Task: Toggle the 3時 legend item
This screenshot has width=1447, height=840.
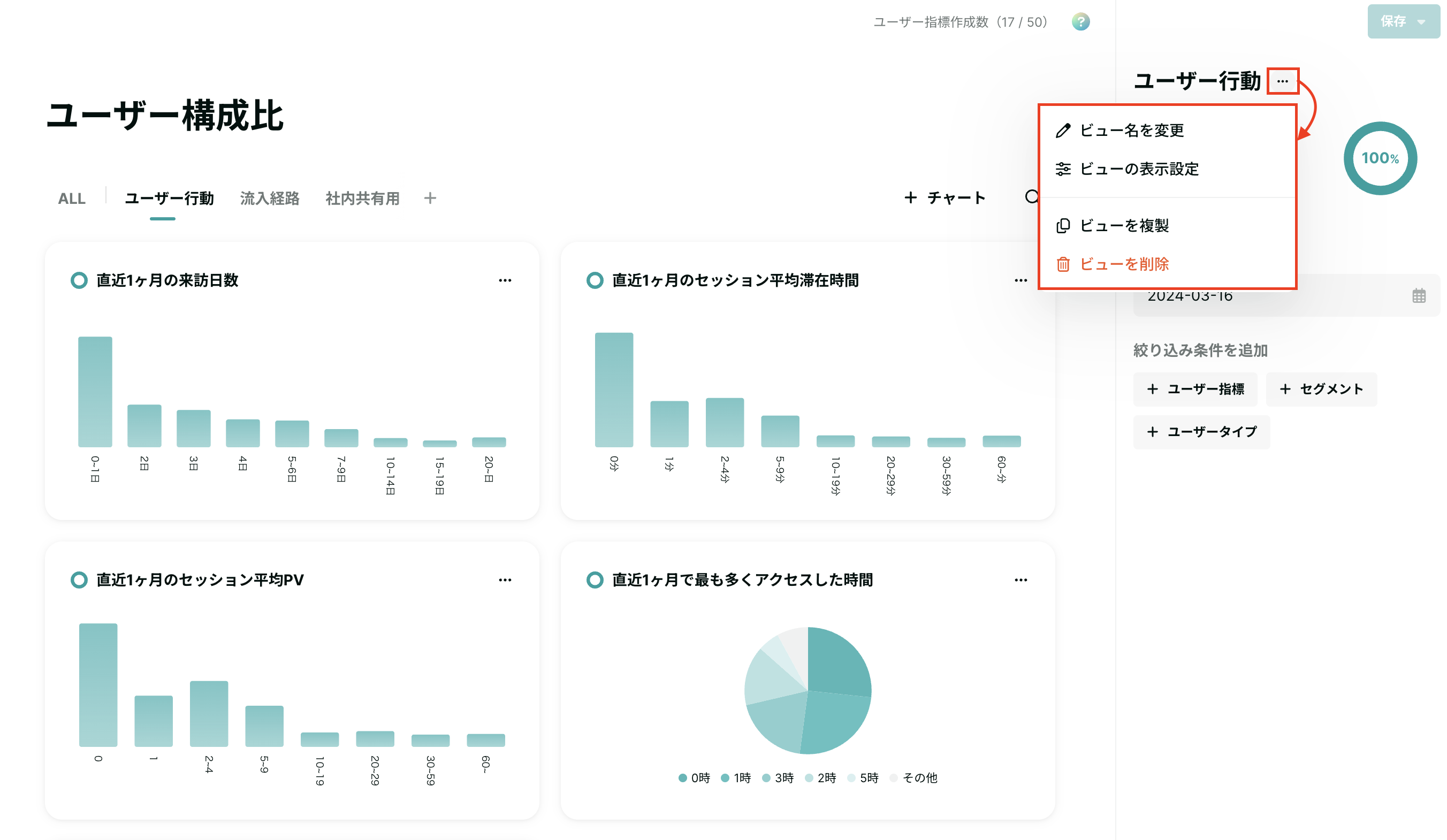Action: click(778, 778)
